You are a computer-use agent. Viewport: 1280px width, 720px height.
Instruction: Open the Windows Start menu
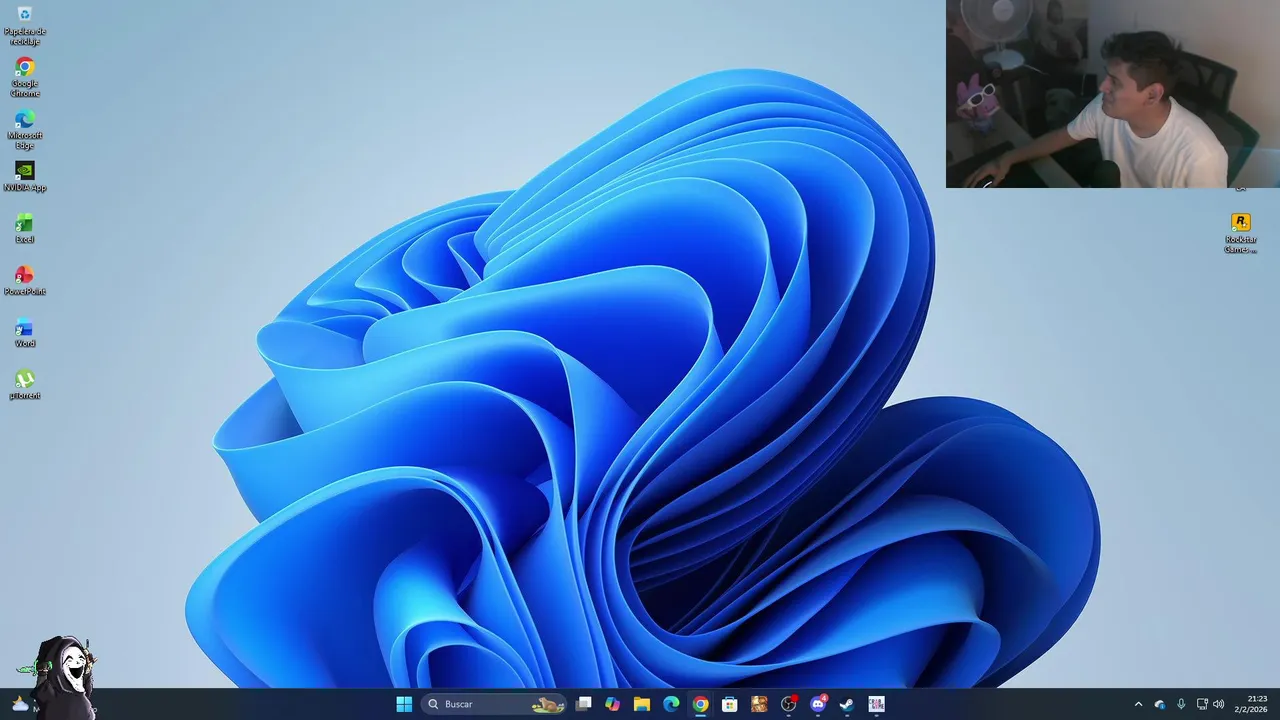pyautogui.click(x=404, y=704)
